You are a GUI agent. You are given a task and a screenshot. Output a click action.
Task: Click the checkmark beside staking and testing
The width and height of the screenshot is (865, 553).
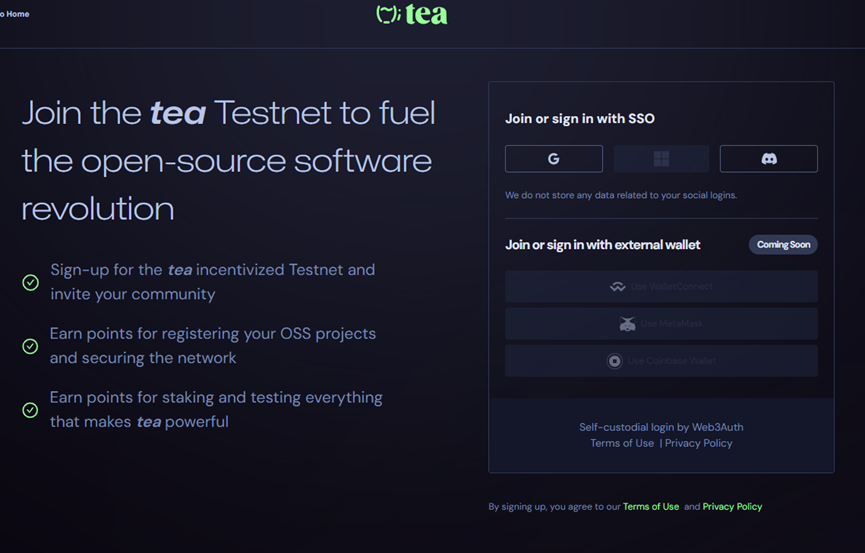[x=31, y=410]
